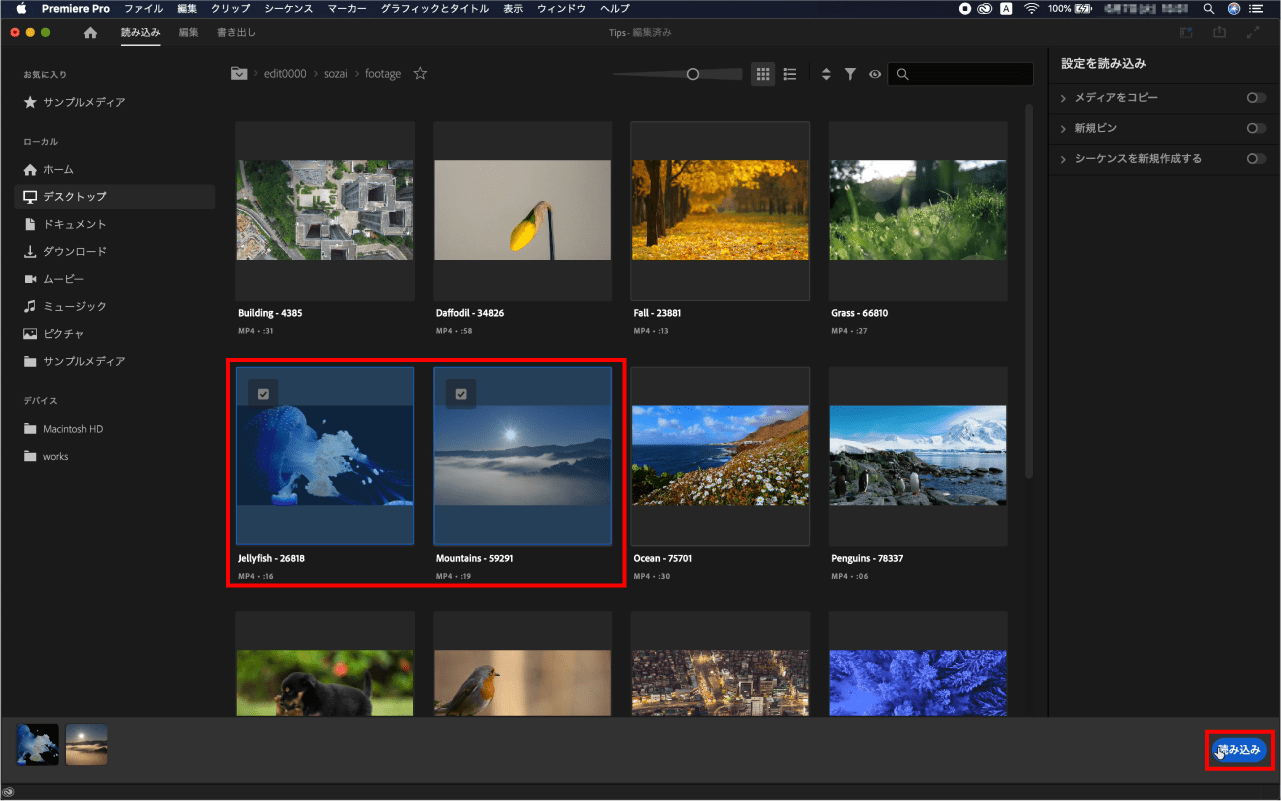The width and height of the screenshot is (1281, 801).
Task: Navigate to footage in breadcrumb
Action: click(383, 74)
